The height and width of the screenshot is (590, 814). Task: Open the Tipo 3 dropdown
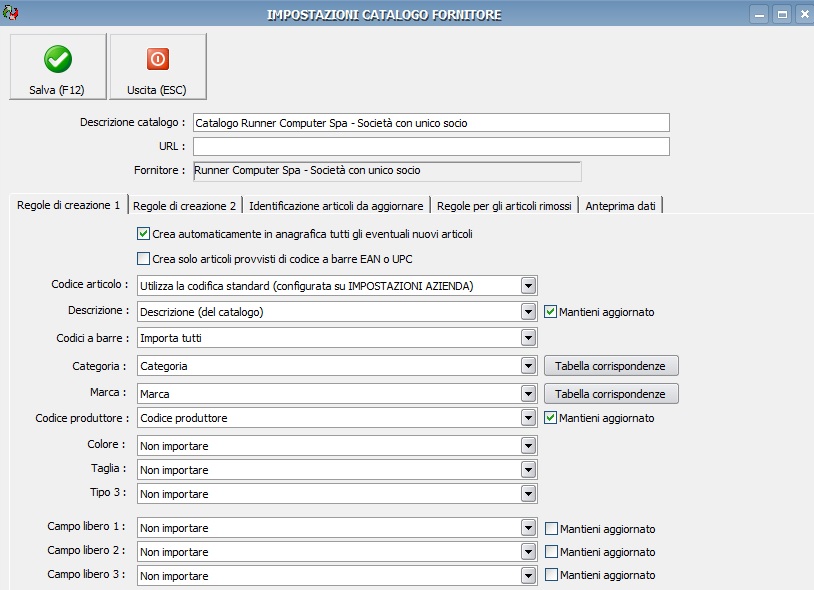[528, 493]
